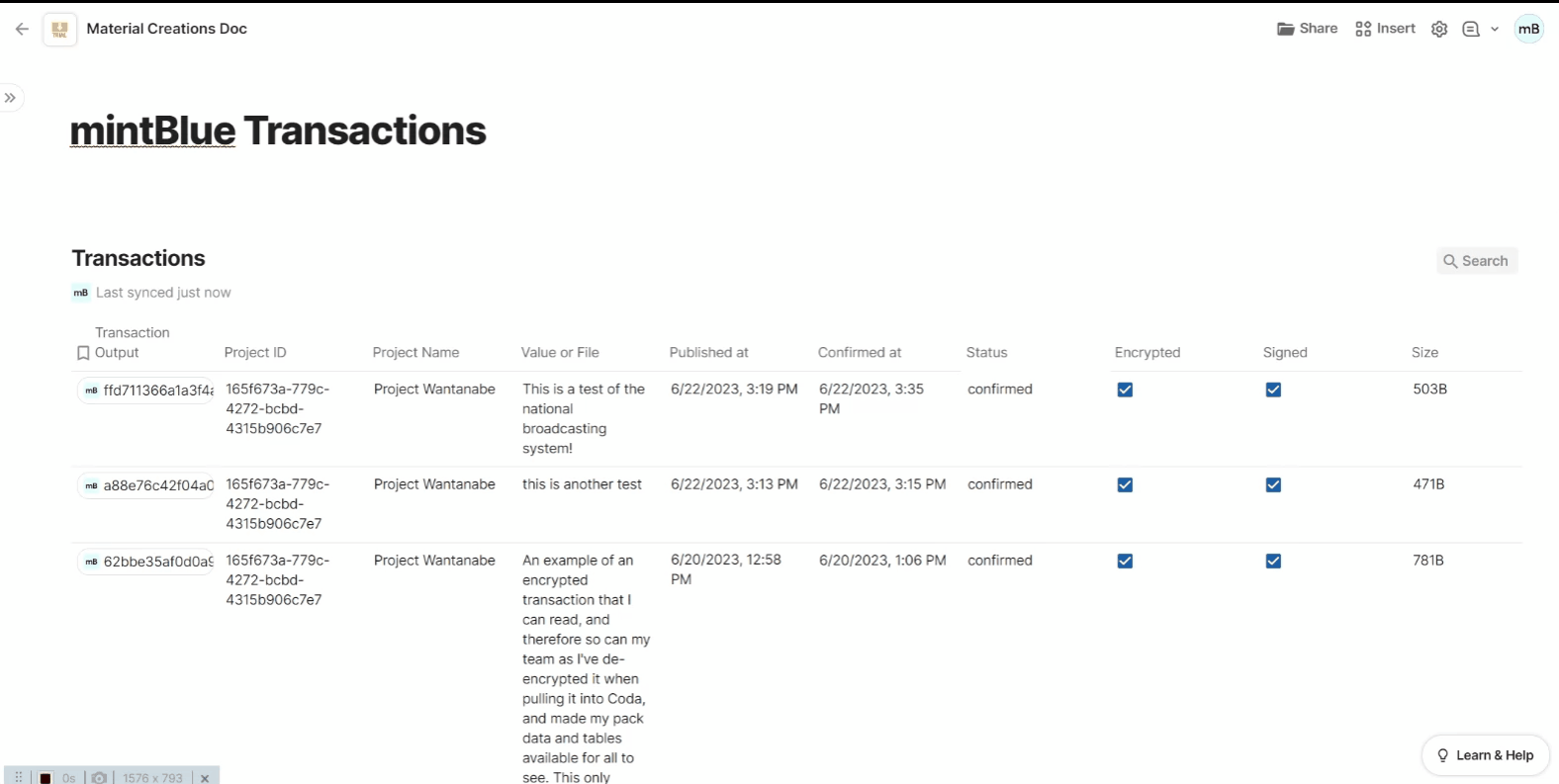Uncheck Signed for the 781B transaction
The height and width of the screenshot is (784, 1559).
pyautogui.click(x=1273, y=561)
